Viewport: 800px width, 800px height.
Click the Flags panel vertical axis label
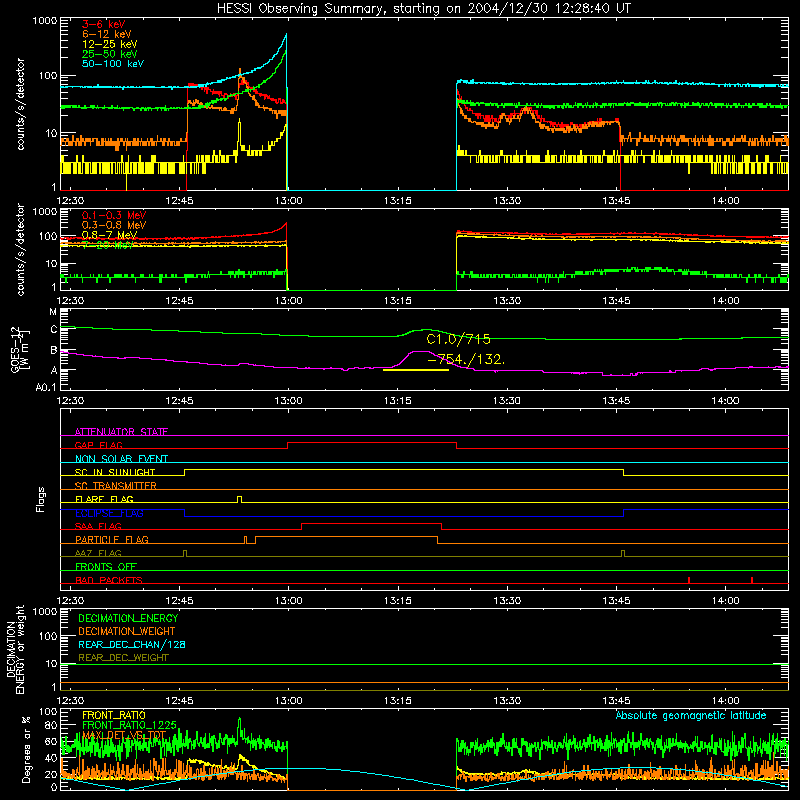40,499
